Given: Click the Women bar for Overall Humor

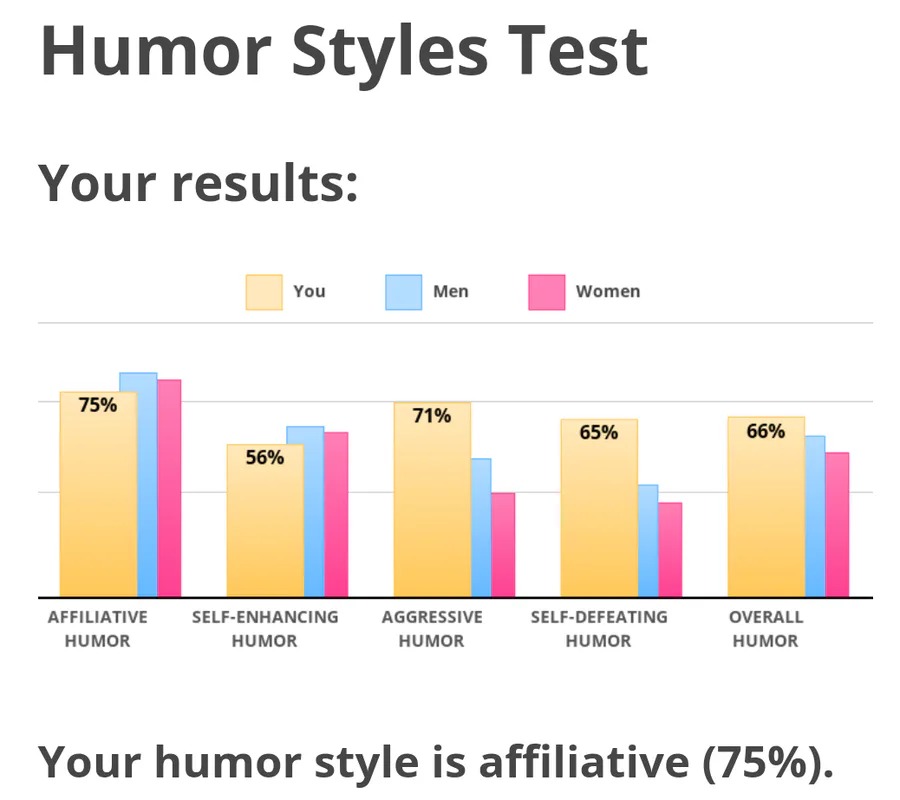Looking at the screenshot, I should click(837, 525).
